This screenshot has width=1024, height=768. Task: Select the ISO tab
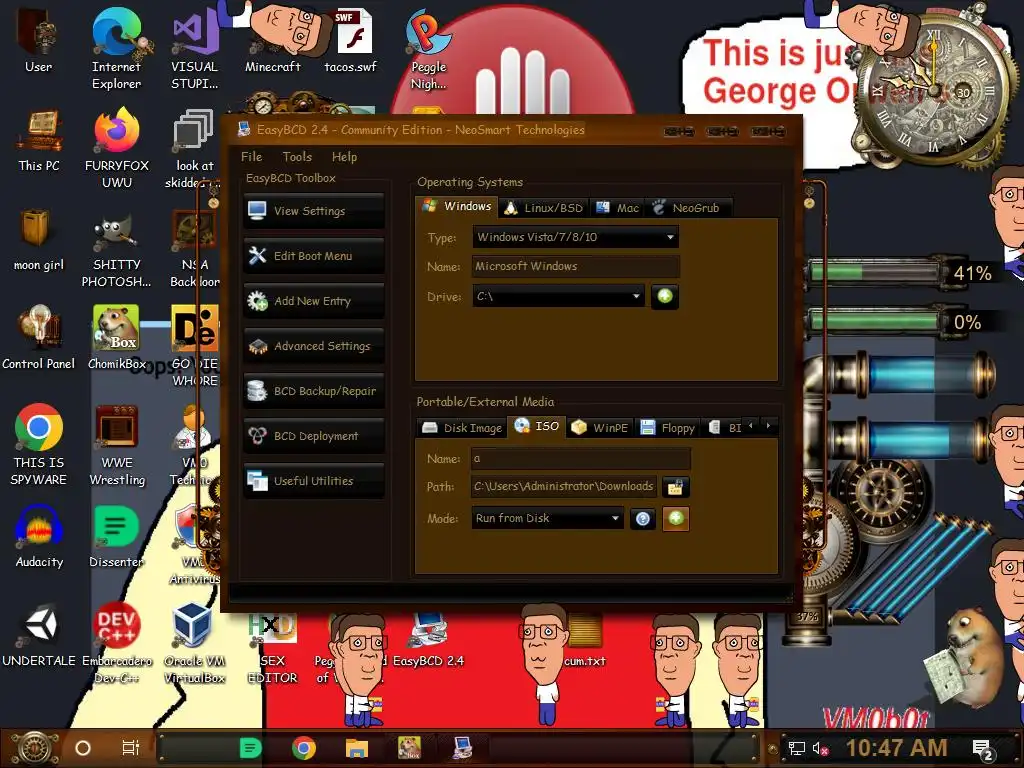pos(537,426)
